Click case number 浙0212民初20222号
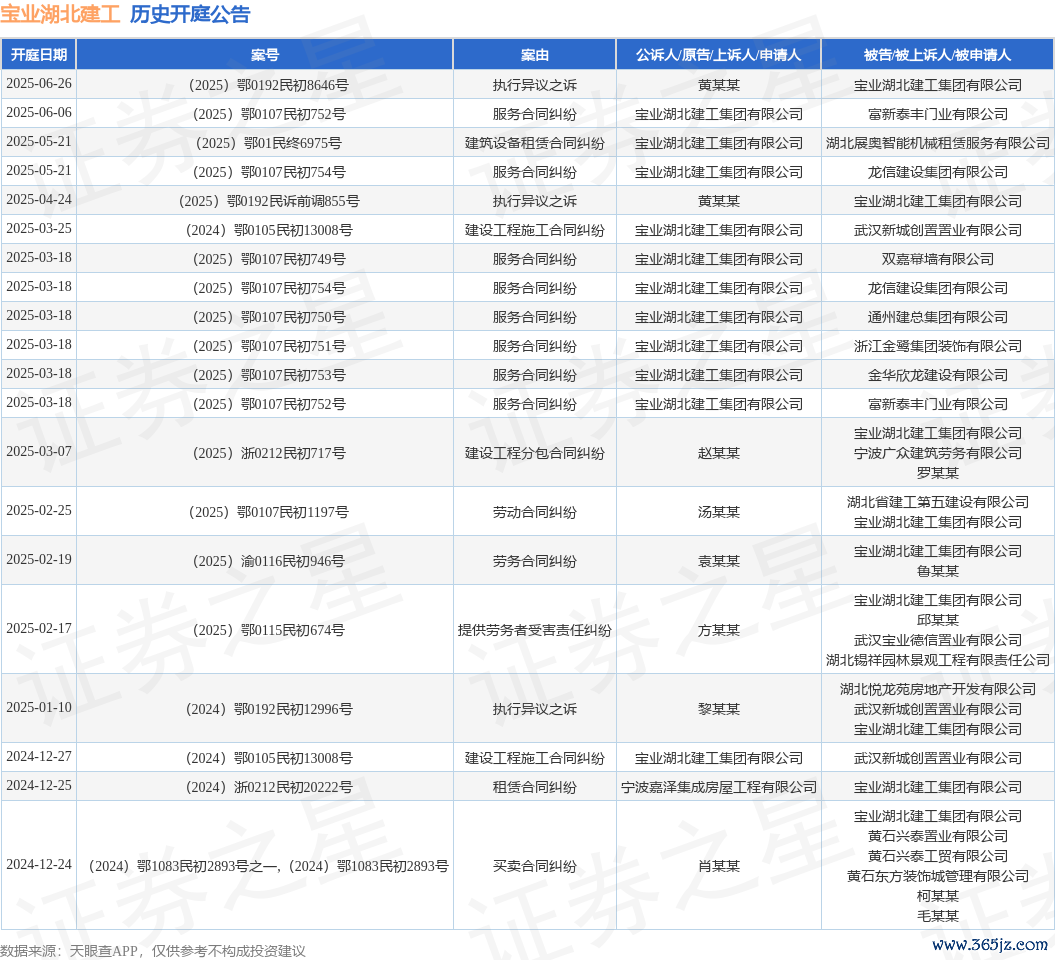 pos(268,787)
